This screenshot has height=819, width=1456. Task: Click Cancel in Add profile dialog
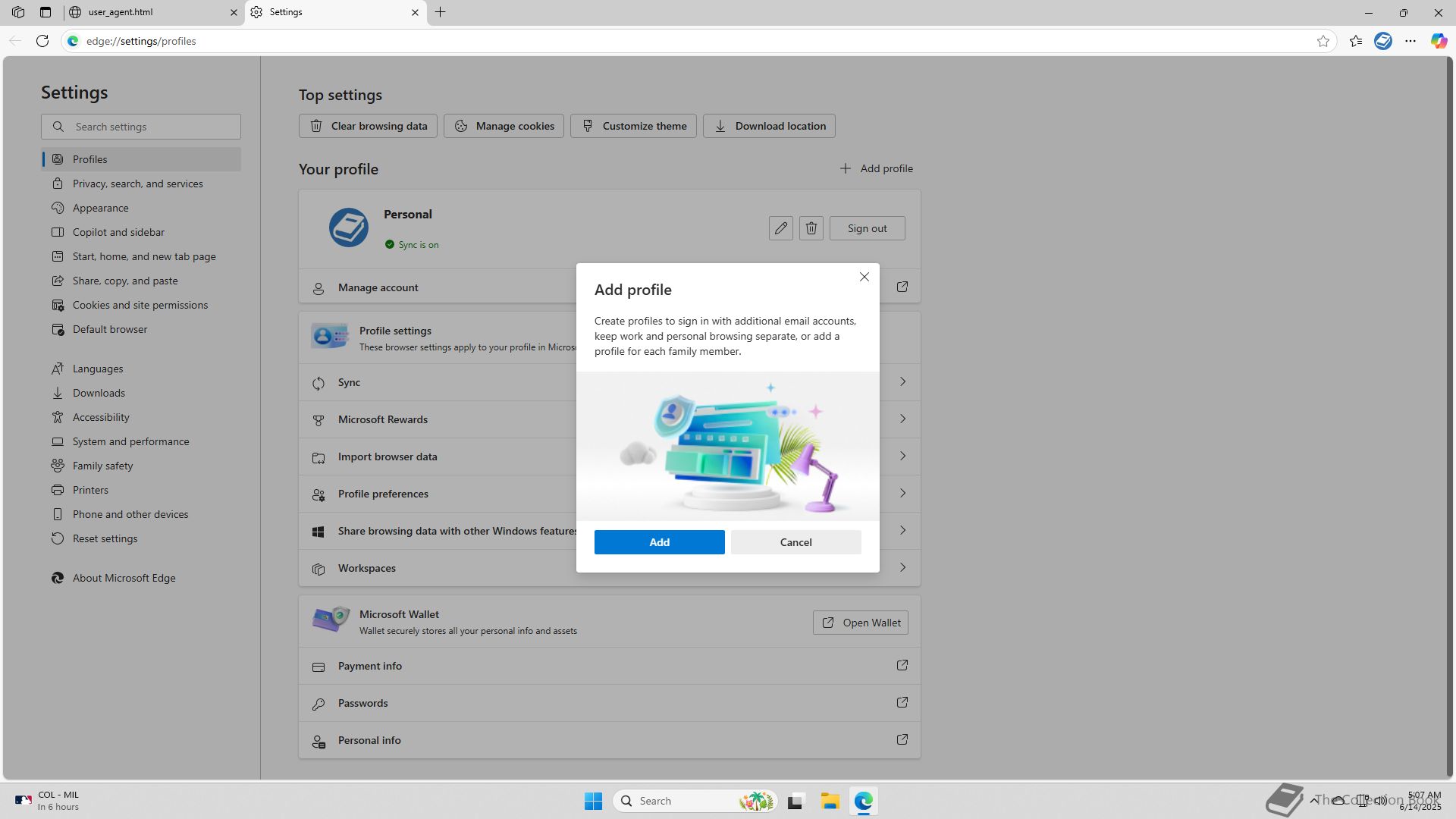795,542
